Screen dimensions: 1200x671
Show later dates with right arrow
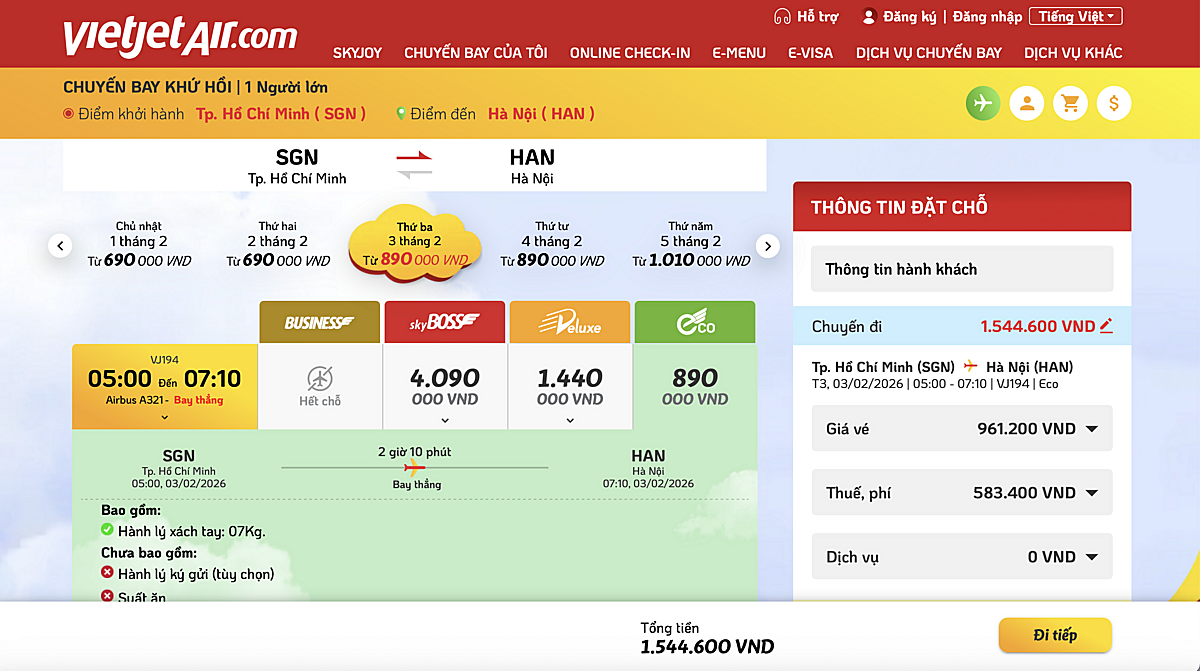coord(767,246)
